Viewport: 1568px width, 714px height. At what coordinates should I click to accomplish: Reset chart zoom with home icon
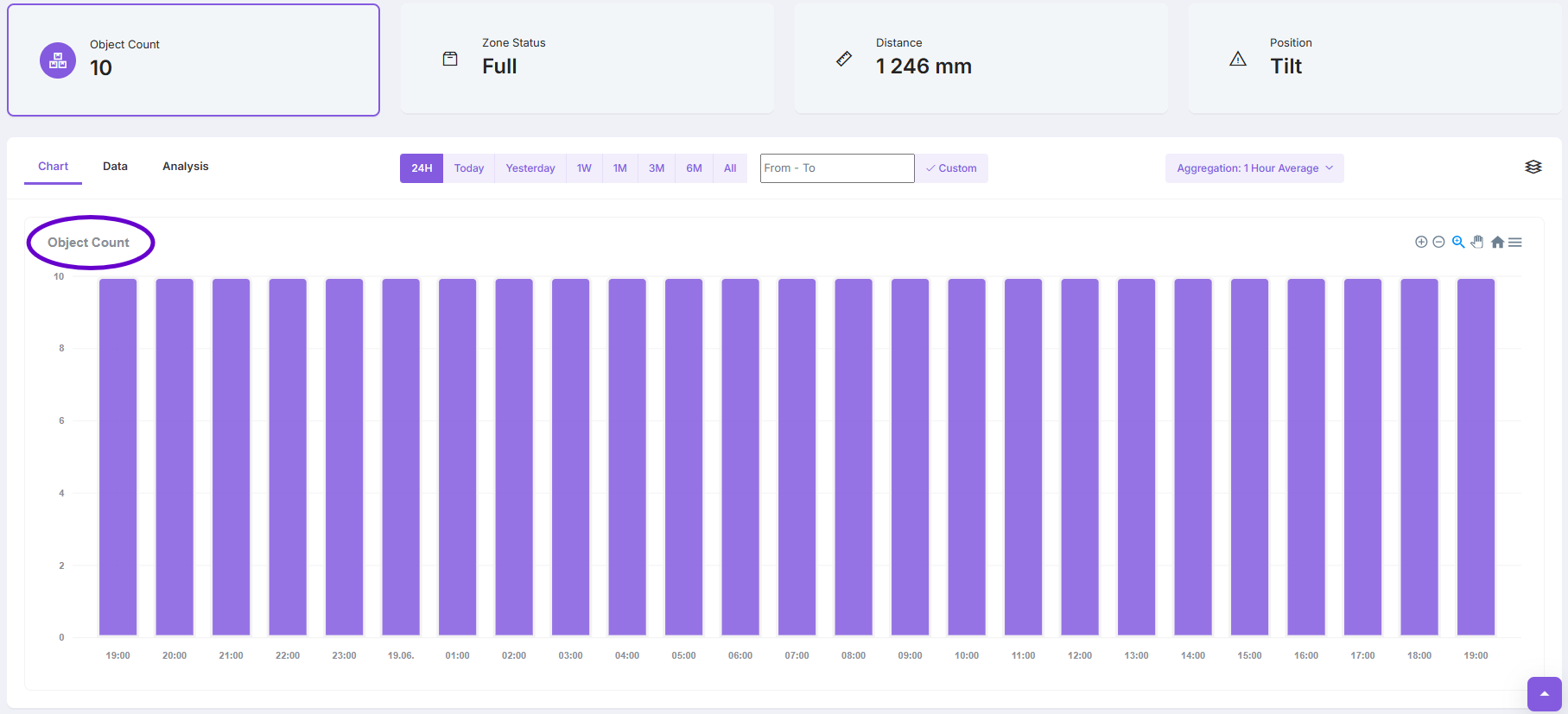pos(1497,242)
